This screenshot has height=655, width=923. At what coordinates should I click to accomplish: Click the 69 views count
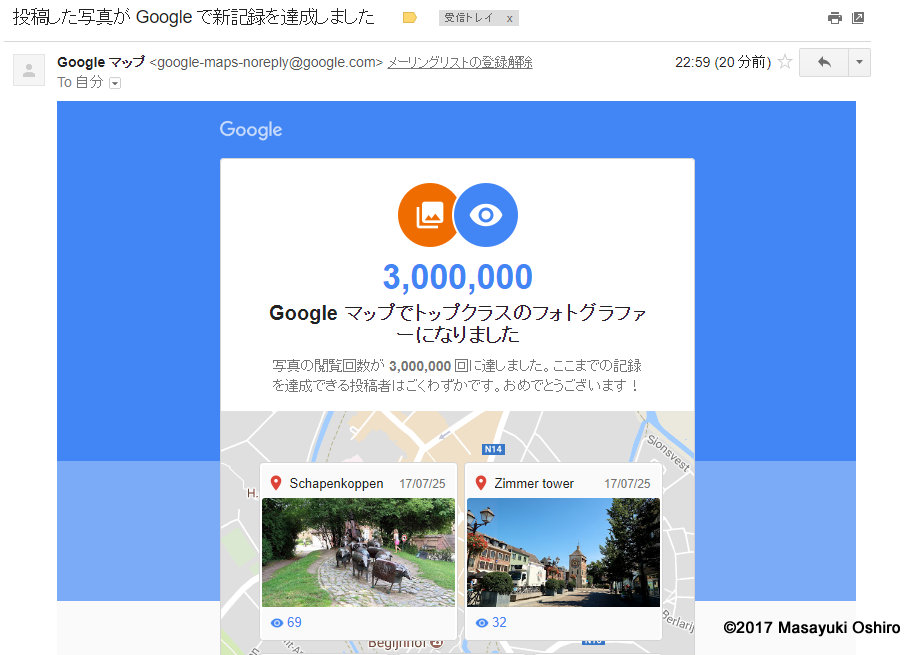click(286, 623)
